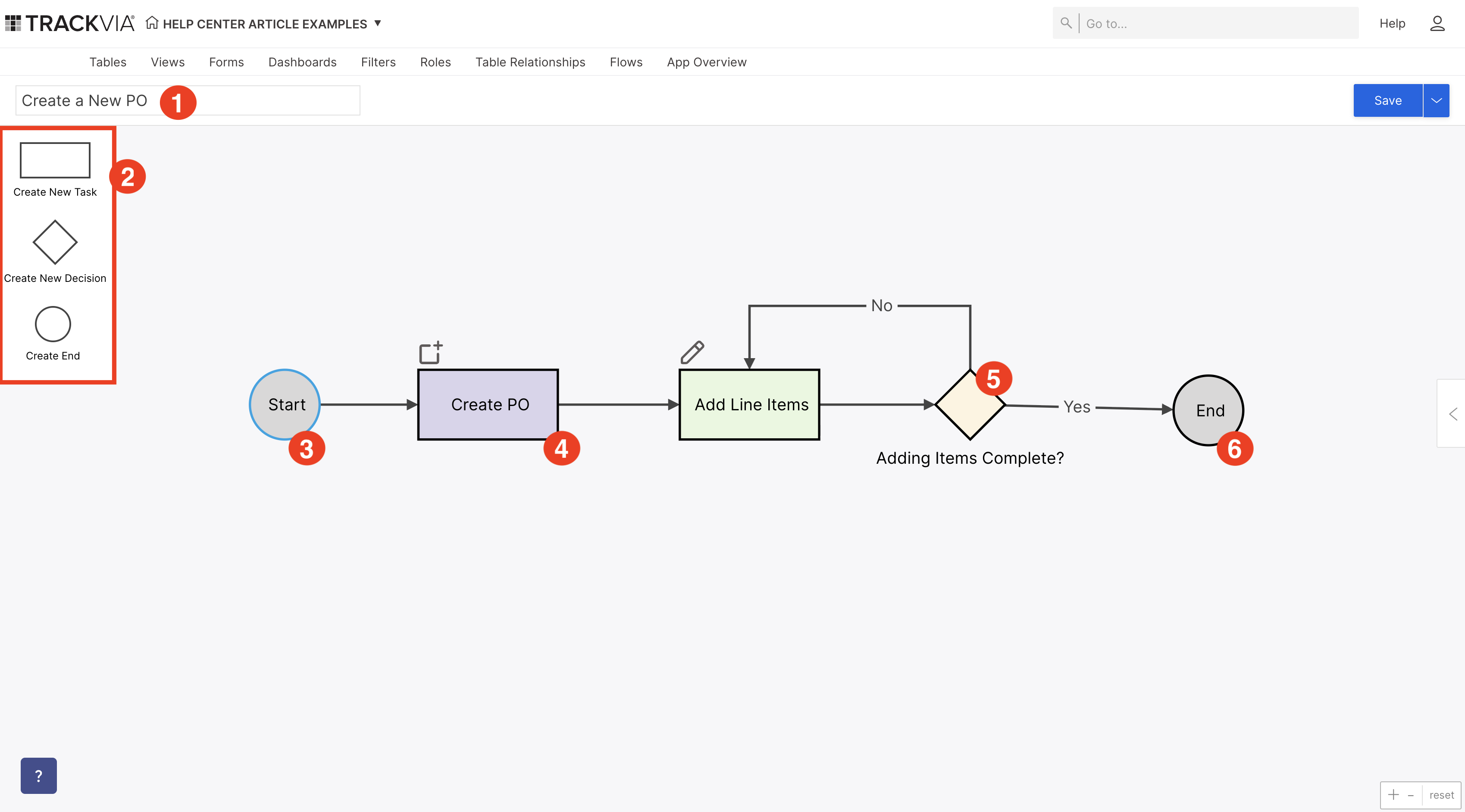The width and height of the screenshot is (1465, 812).
Task: Open the question mark help widget
Action: [x=39, y=775]
